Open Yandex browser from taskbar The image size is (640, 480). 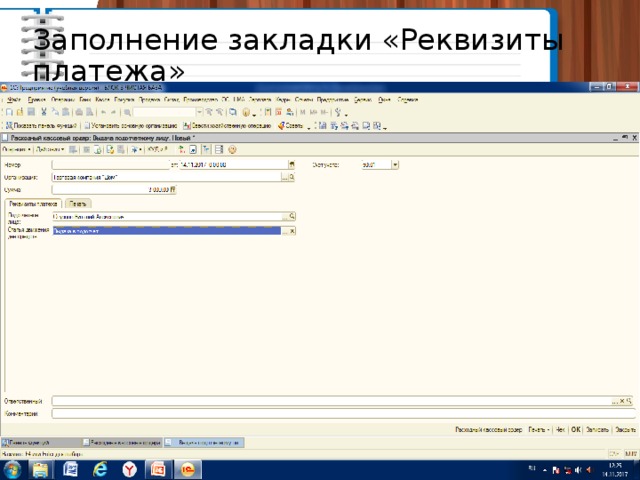[x=129, y=470]
